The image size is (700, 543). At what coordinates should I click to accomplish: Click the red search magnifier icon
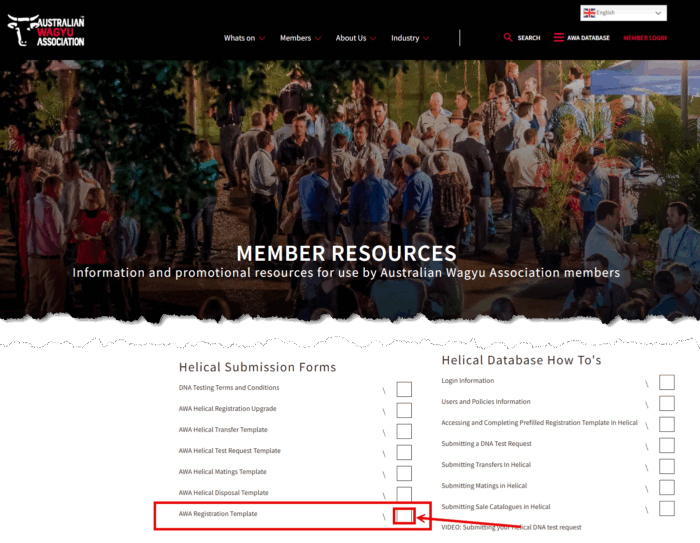click(508, 38)
